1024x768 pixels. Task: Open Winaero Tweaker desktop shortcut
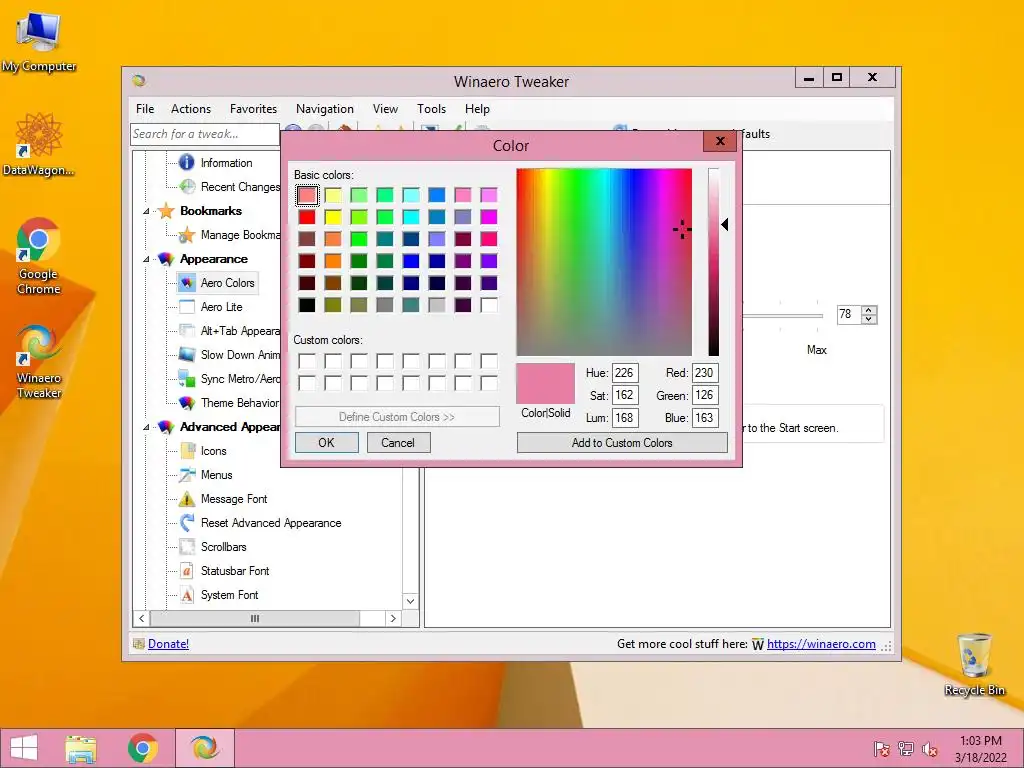click(x=39, y=361)
